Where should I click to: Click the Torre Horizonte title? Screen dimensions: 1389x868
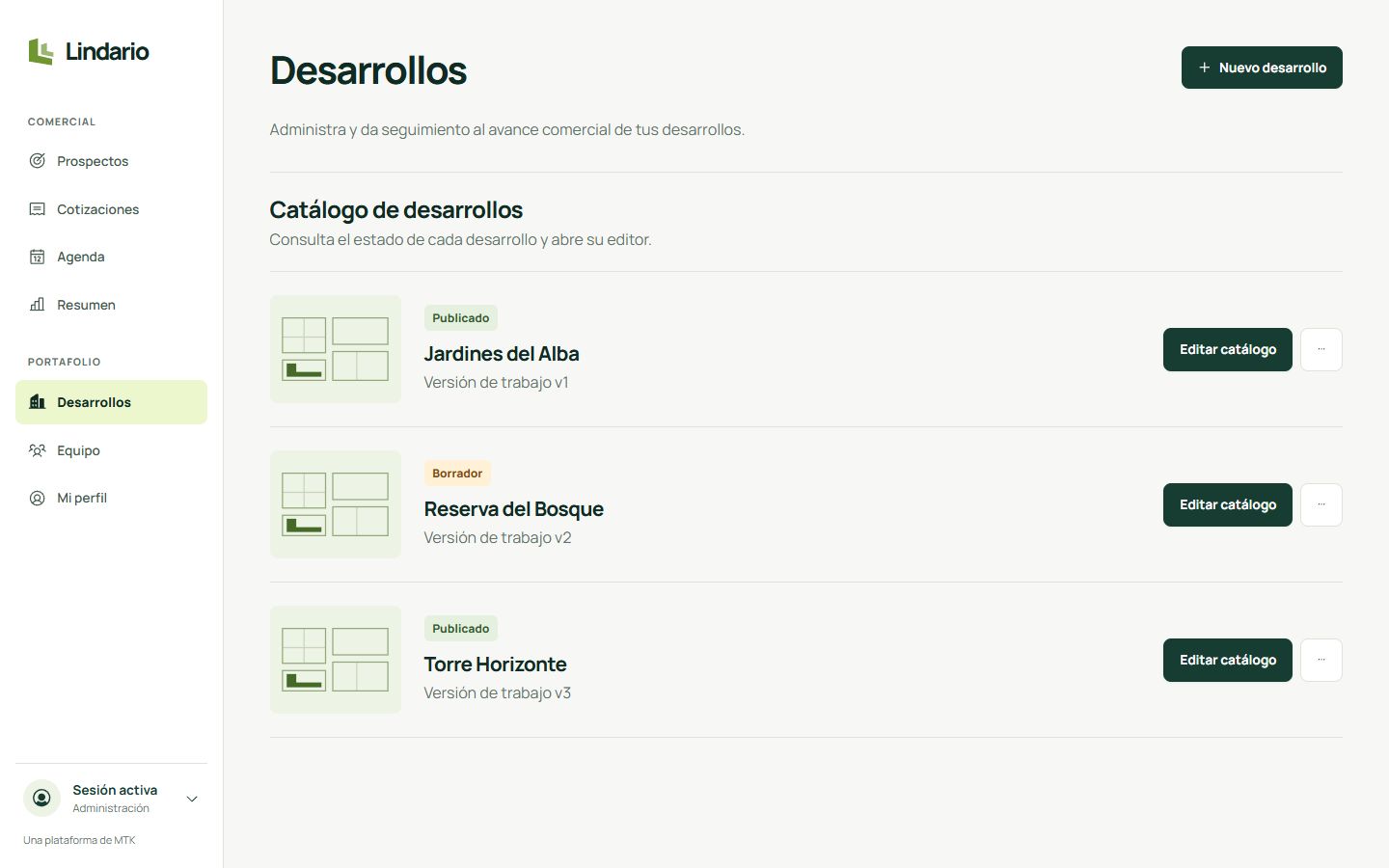point(496,665)
